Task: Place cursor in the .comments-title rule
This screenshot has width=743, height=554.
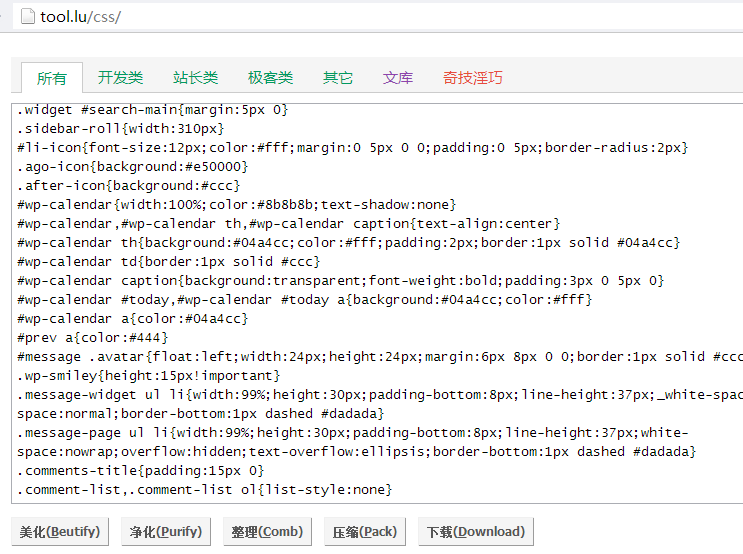Action: [x=140, y=470]
